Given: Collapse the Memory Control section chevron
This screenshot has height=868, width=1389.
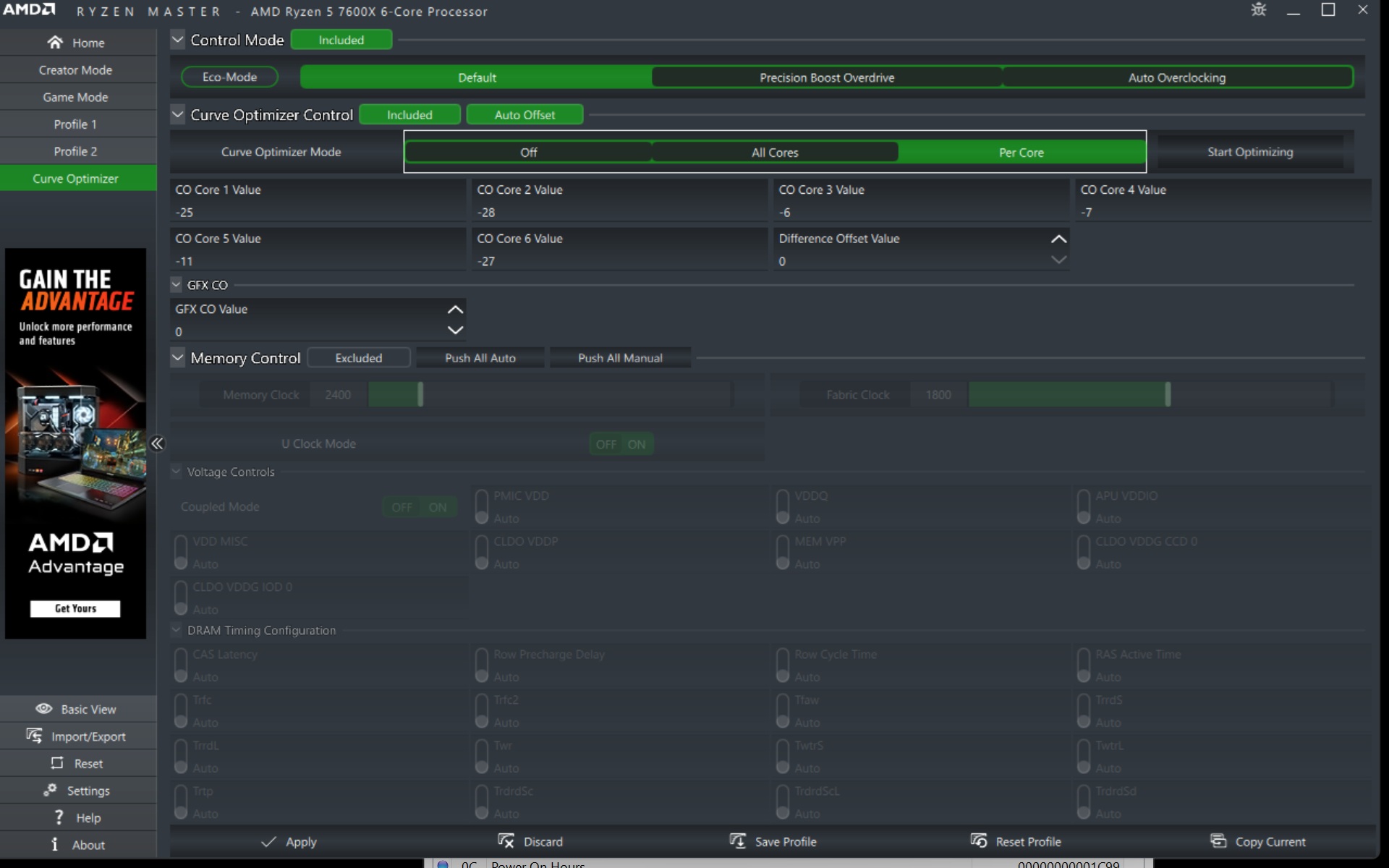Looking at the screenshot, I should tap(177, 357).
